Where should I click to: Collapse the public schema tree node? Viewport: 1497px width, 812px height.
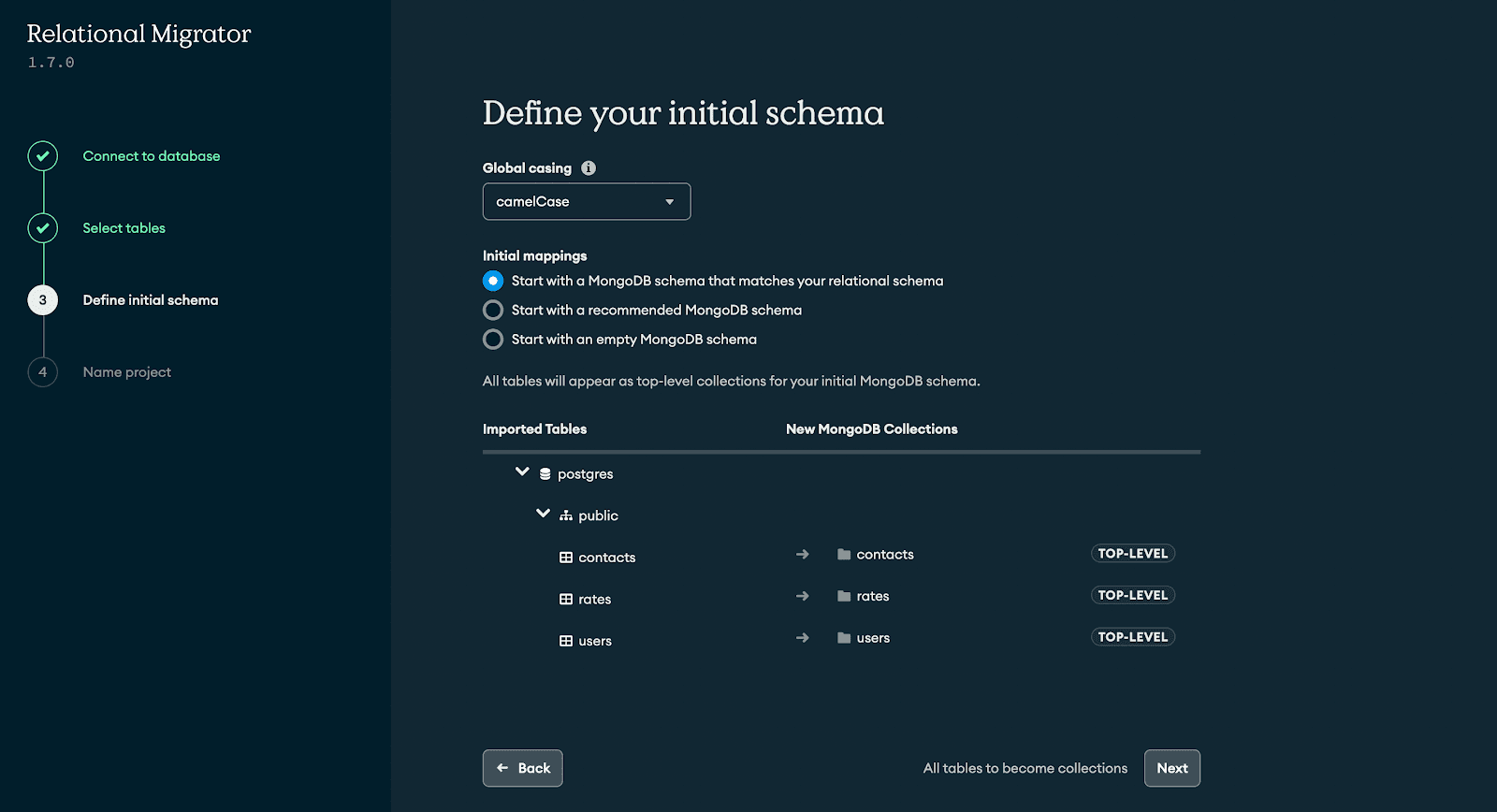543,514
